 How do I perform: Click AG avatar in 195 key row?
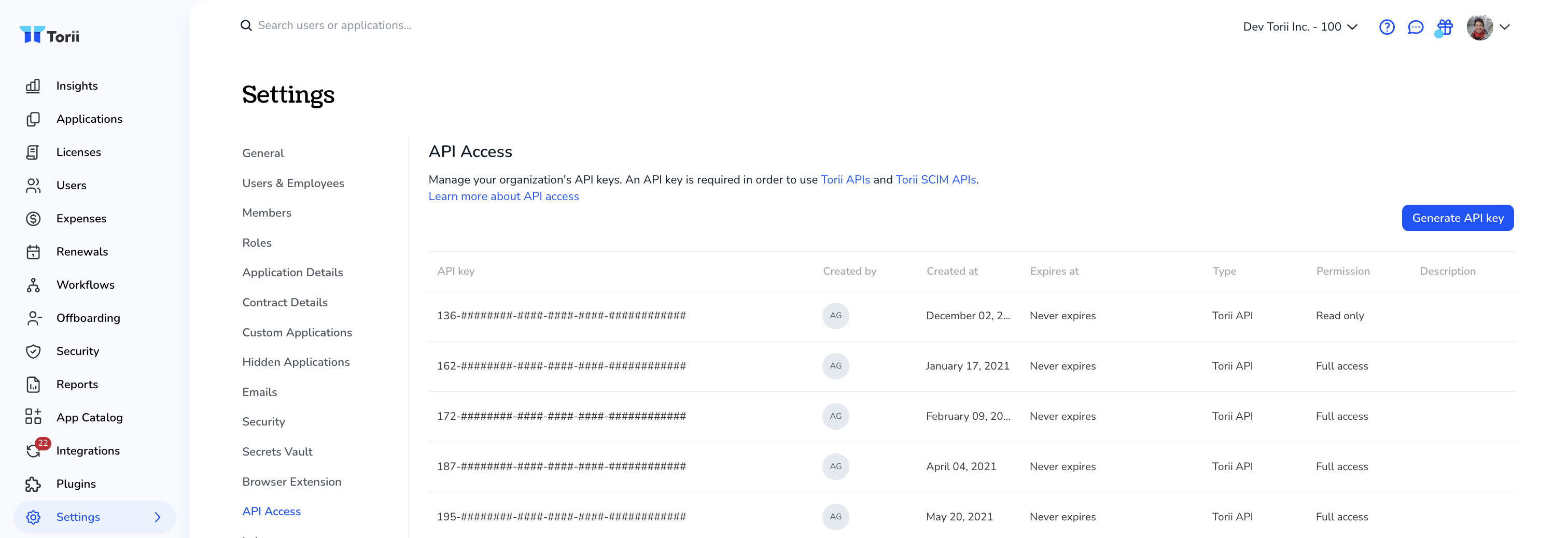pyautogui.click(x=835, y=517)
